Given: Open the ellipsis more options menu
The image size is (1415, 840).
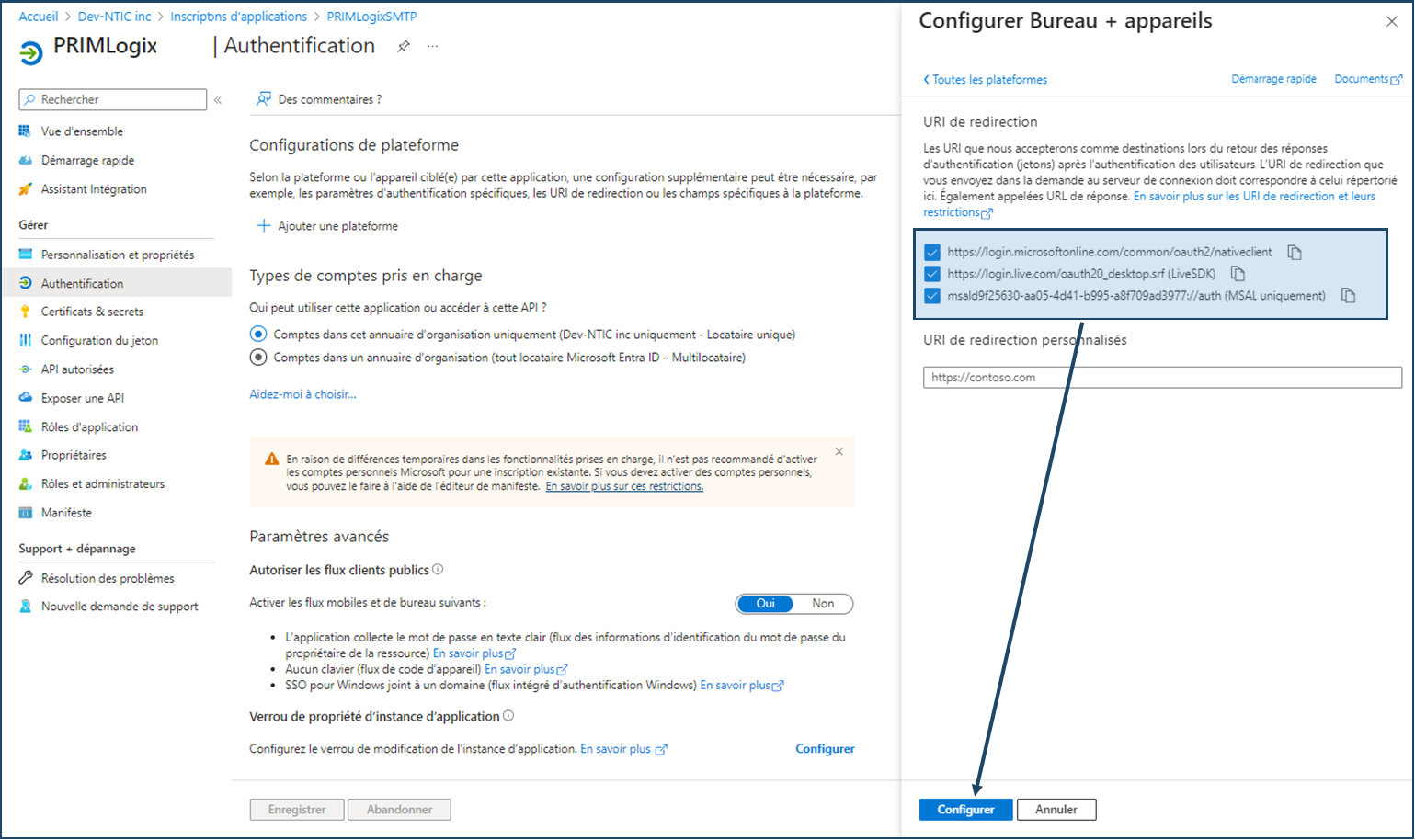Looking at the screenshot, I should (432, 46).
